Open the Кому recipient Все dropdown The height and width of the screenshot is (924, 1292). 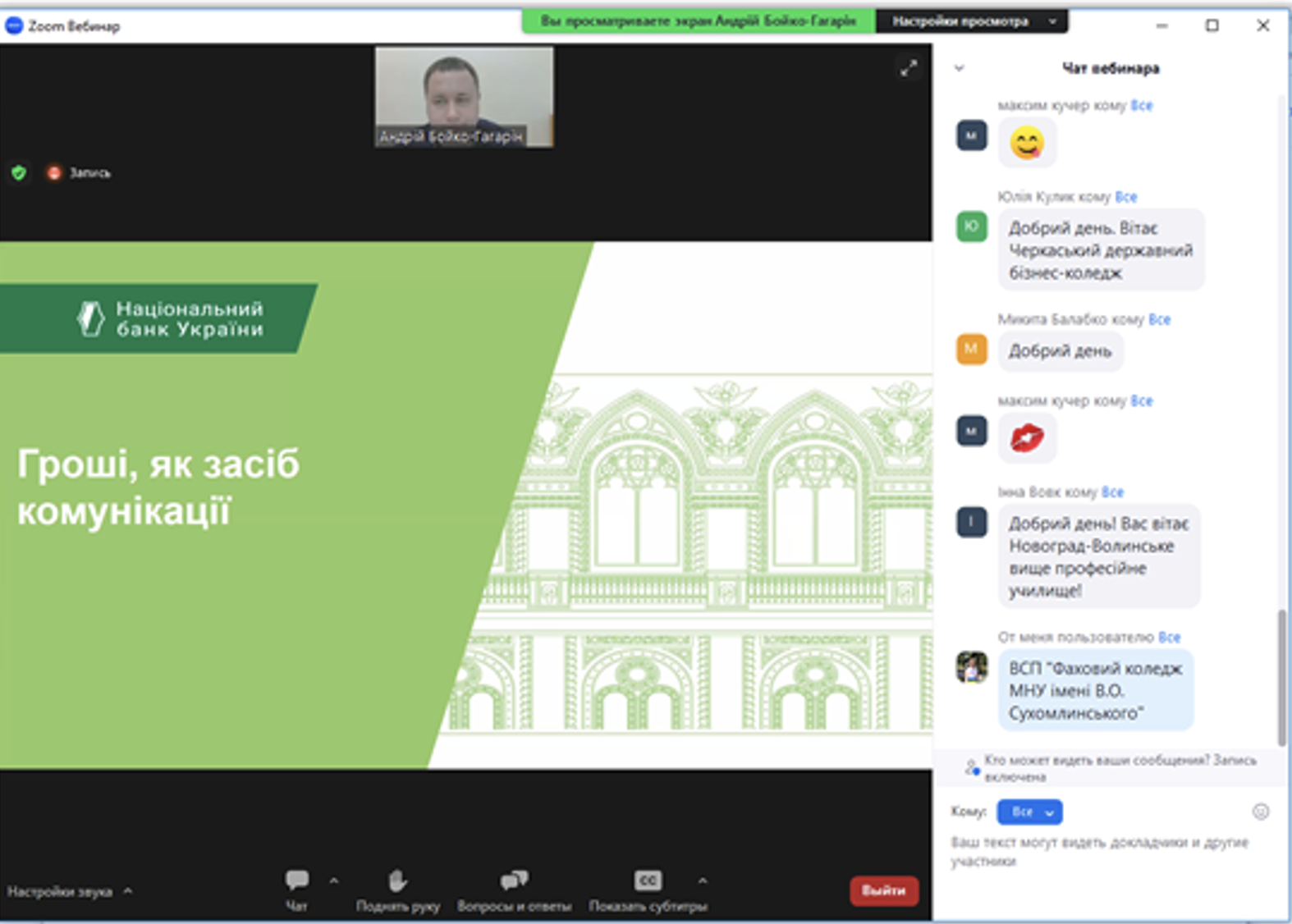click(x=1029, y=812)
